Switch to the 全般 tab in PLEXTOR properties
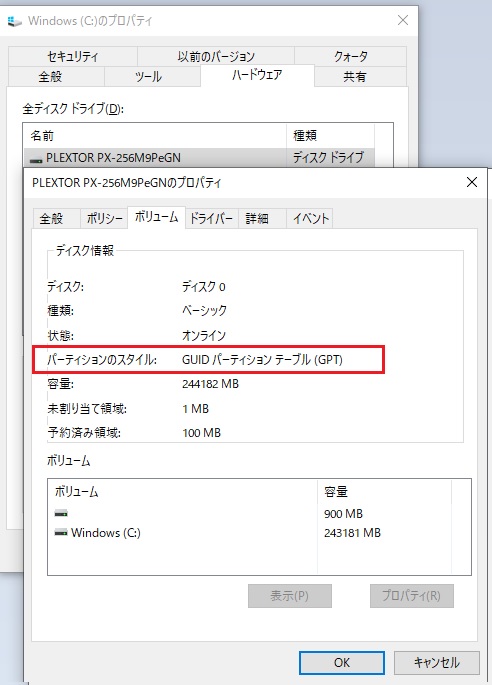Screen dimensions: 492x685 (x=52, y=218)
